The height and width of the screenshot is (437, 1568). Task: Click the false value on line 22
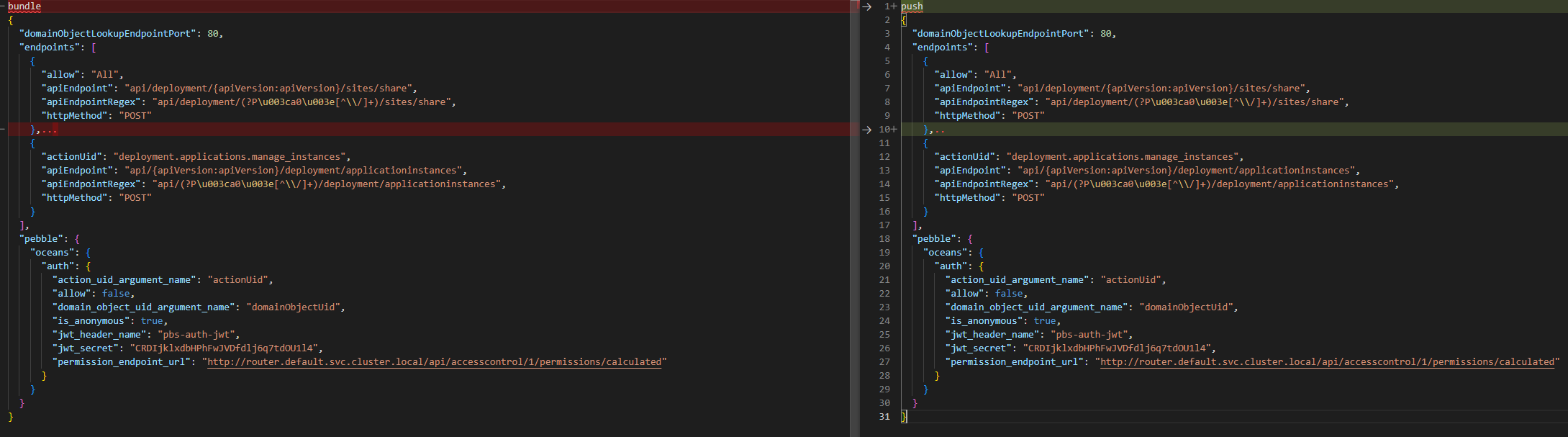(x=1009, y=294)
